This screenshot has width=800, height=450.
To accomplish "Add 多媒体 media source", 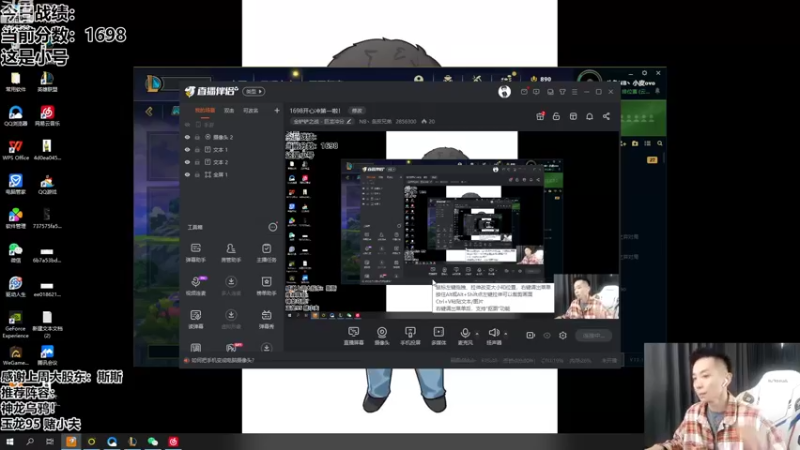I will (x=438, y=336).
